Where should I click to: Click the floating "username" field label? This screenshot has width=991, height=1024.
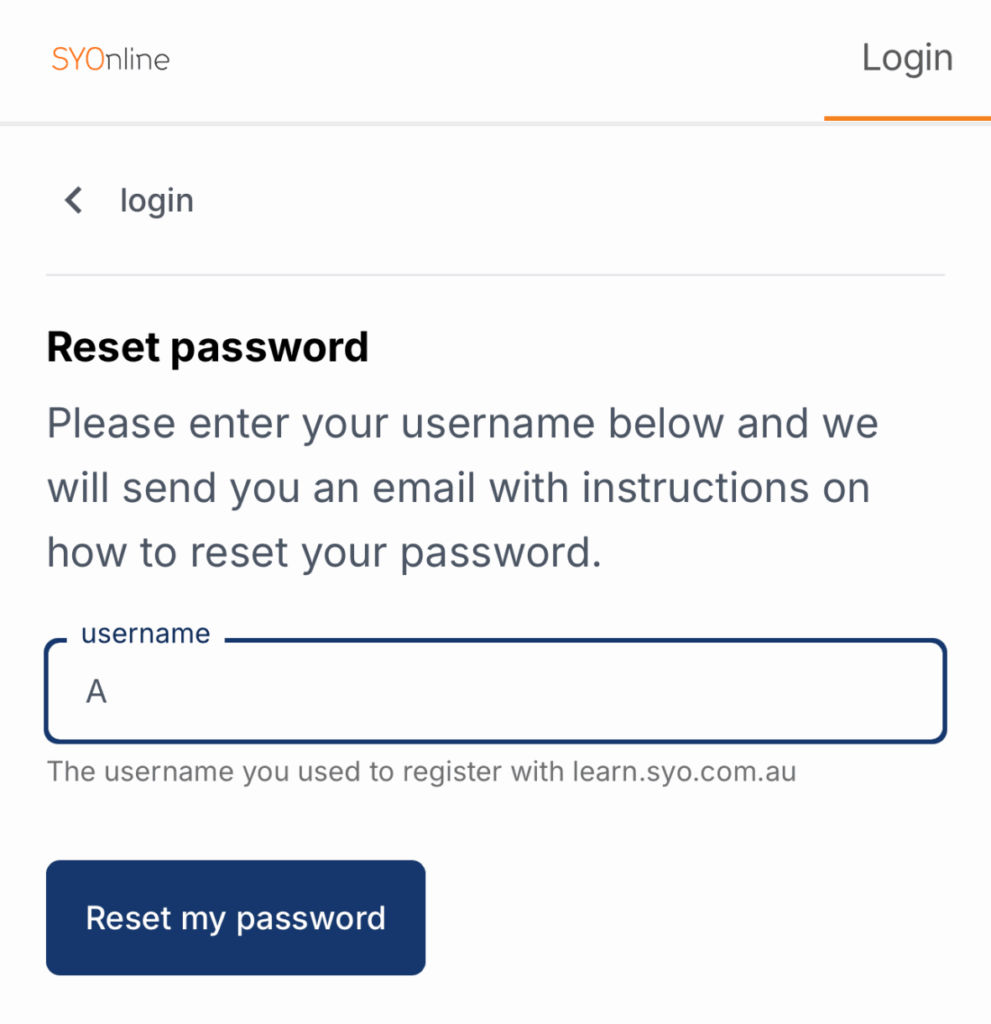pyautogui.click(x=146, y=634)
